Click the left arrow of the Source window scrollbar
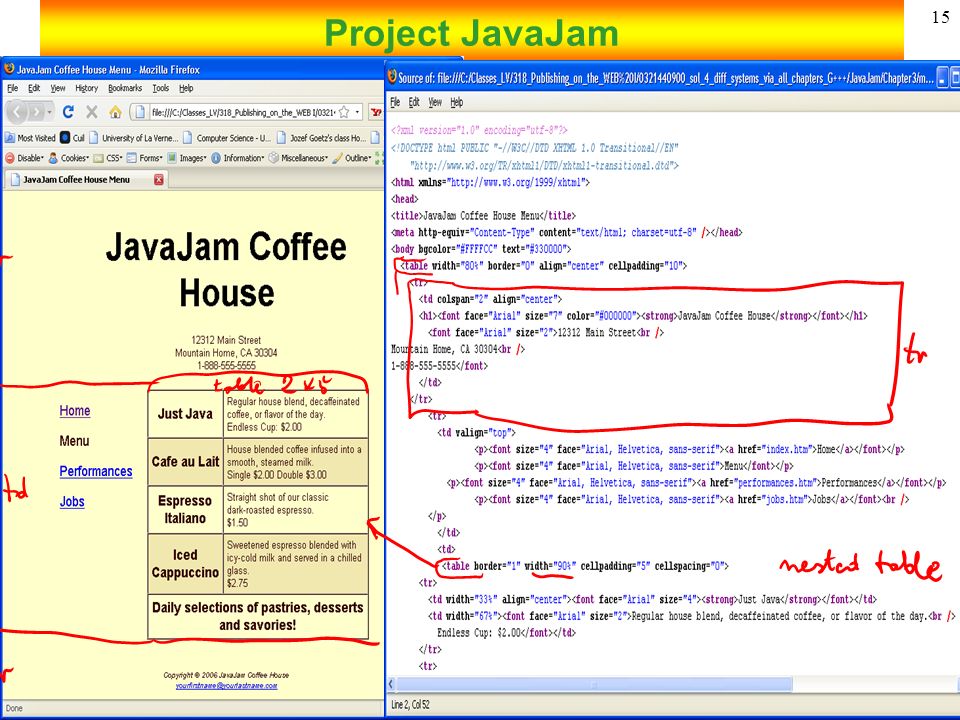Viewport: 960px width, 720px height. pyautogui.click(x=392, y=684)
